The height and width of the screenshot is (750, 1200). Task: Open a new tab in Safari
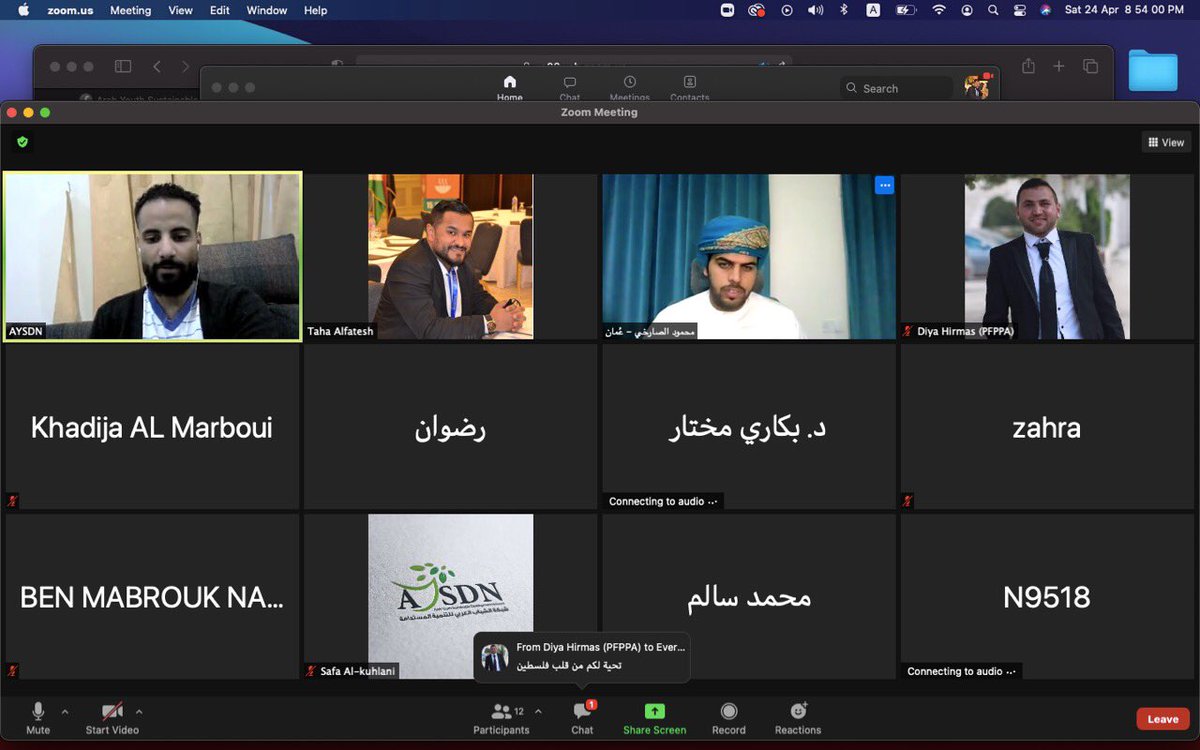click(x=1059, y=66)
